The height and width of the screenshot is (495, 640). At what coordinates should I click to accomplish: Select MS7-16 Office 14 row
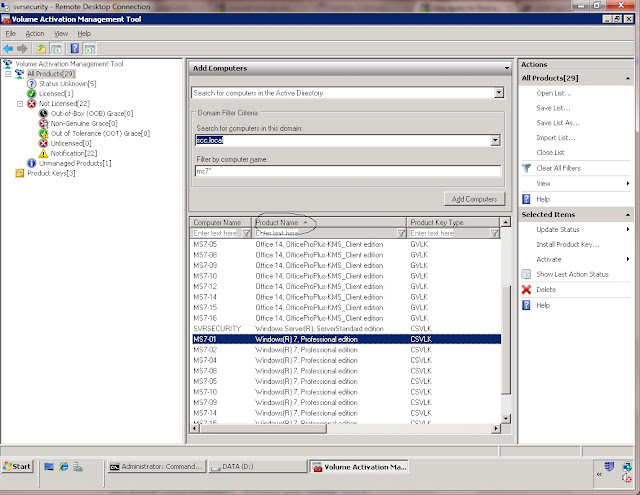(x=346, y=318)
